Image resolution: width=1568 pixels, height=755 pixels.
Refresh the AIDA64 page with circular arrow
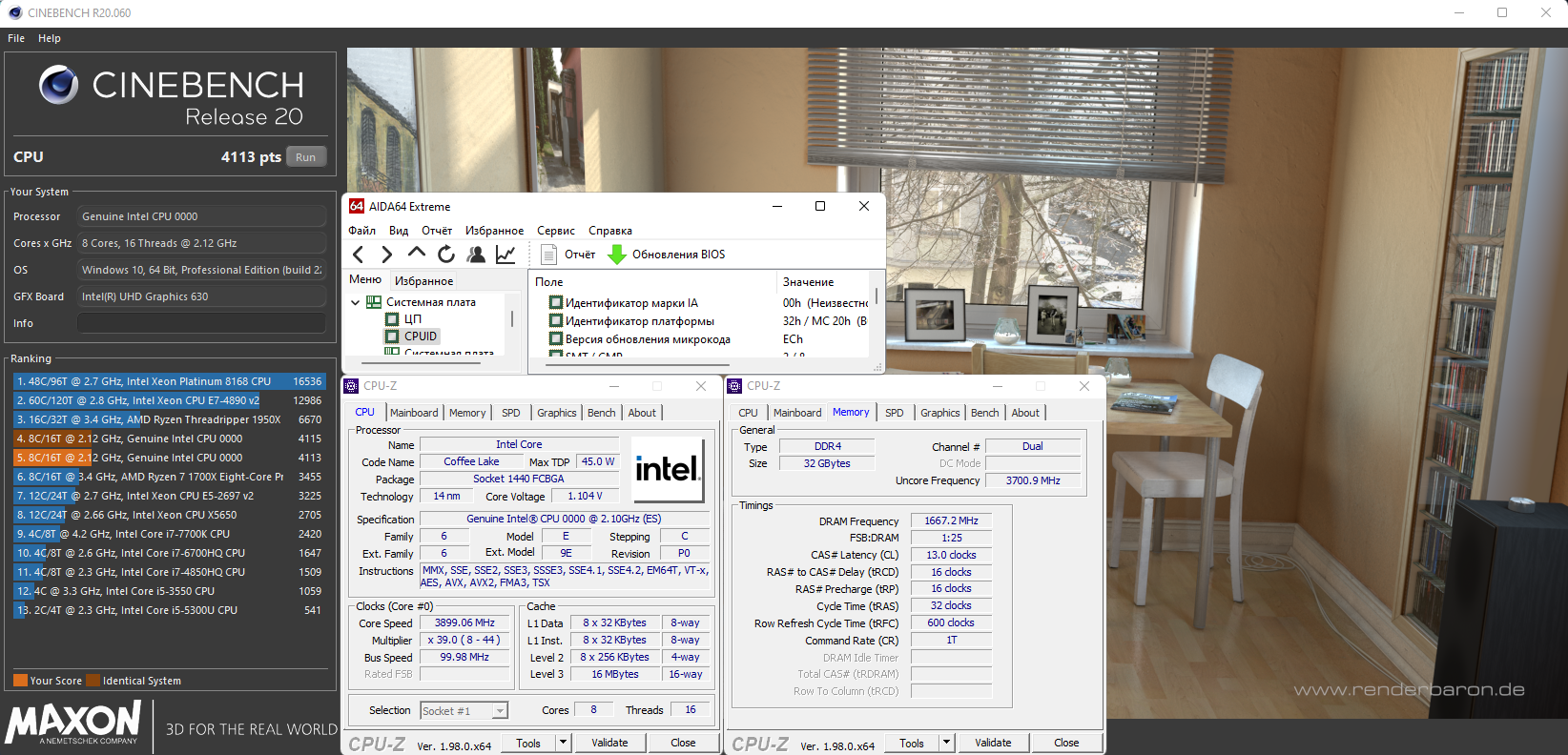click(x=446, y=255)
